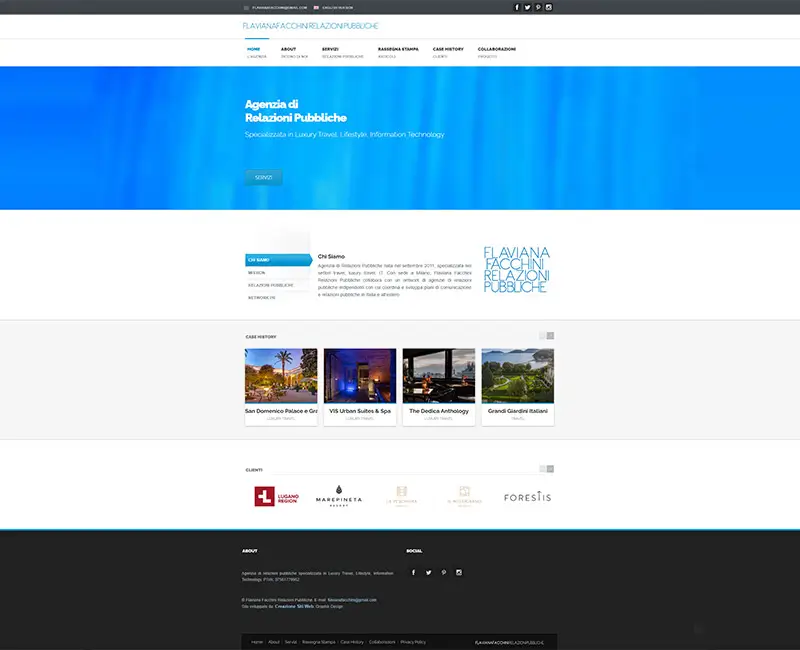This screenshot has height=650, width=800.
Task: Open the About menu item
Action: (x=294, y=53)
